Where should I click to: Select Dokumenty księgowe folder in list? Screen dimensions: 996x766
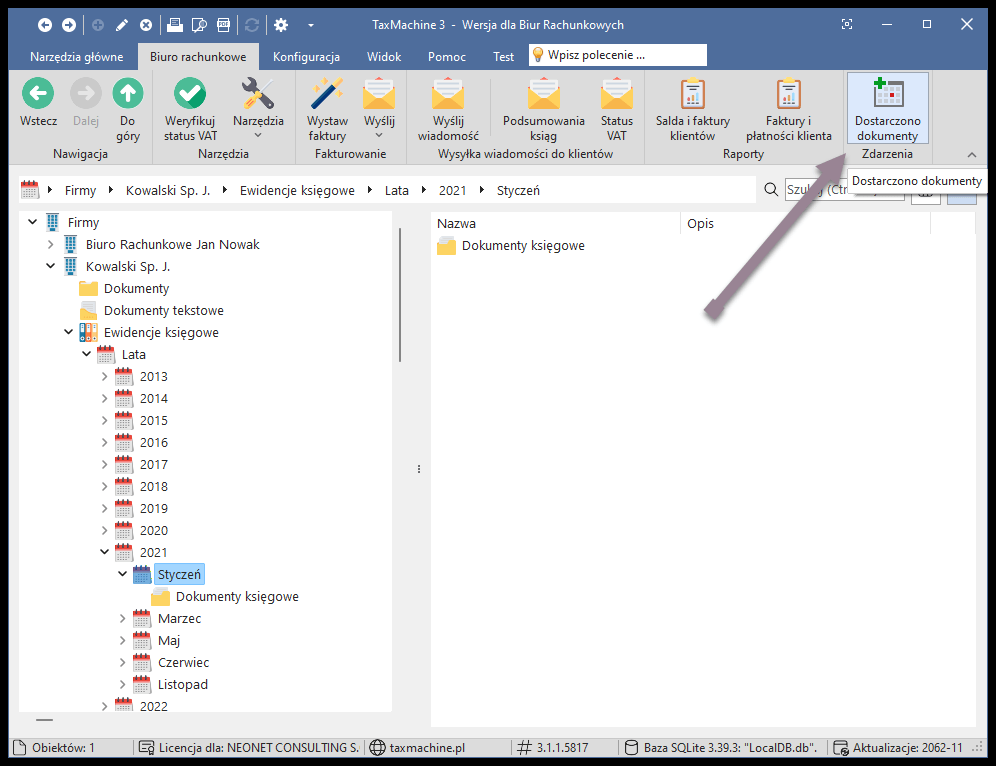(522, 246)
